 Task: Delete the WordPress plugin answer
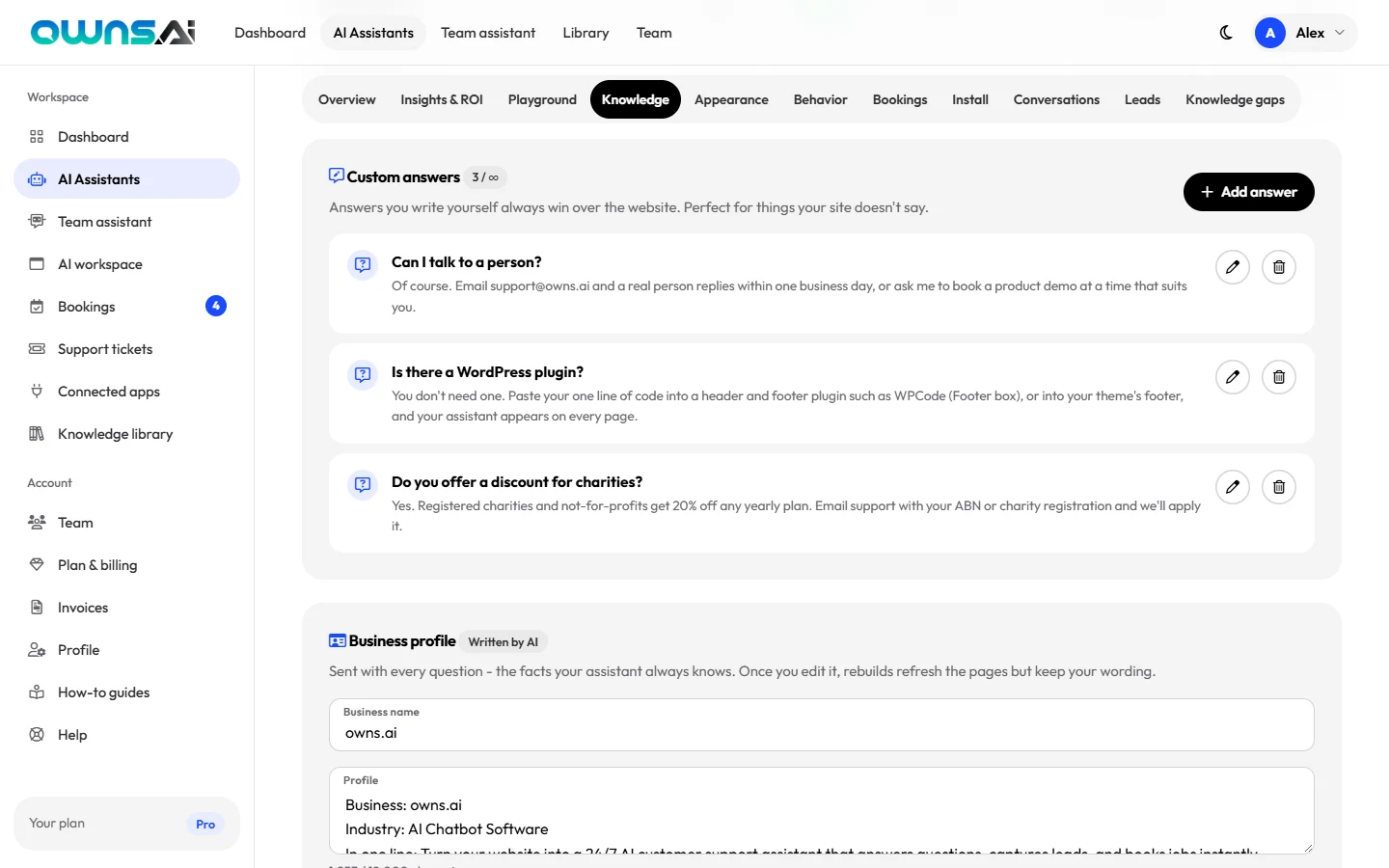(x=1279, y=377)
